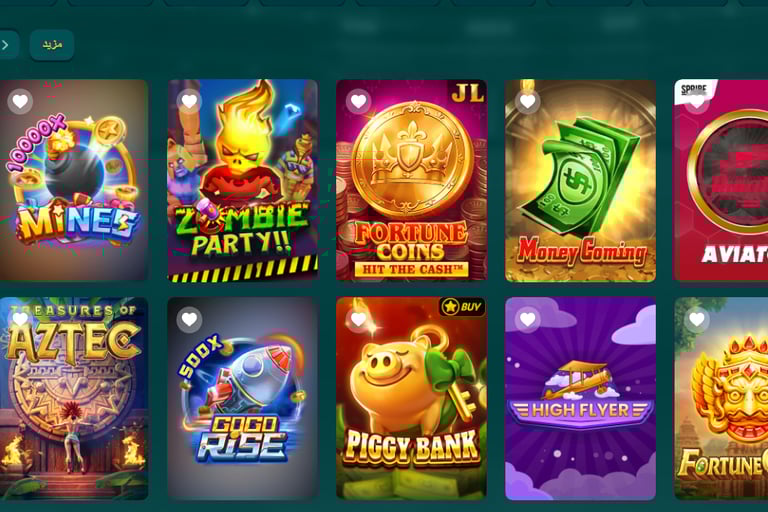Click the JL provider badge on Fortune Coins
The height and width of the screenshot is (512, 768).
pos(468,92)
